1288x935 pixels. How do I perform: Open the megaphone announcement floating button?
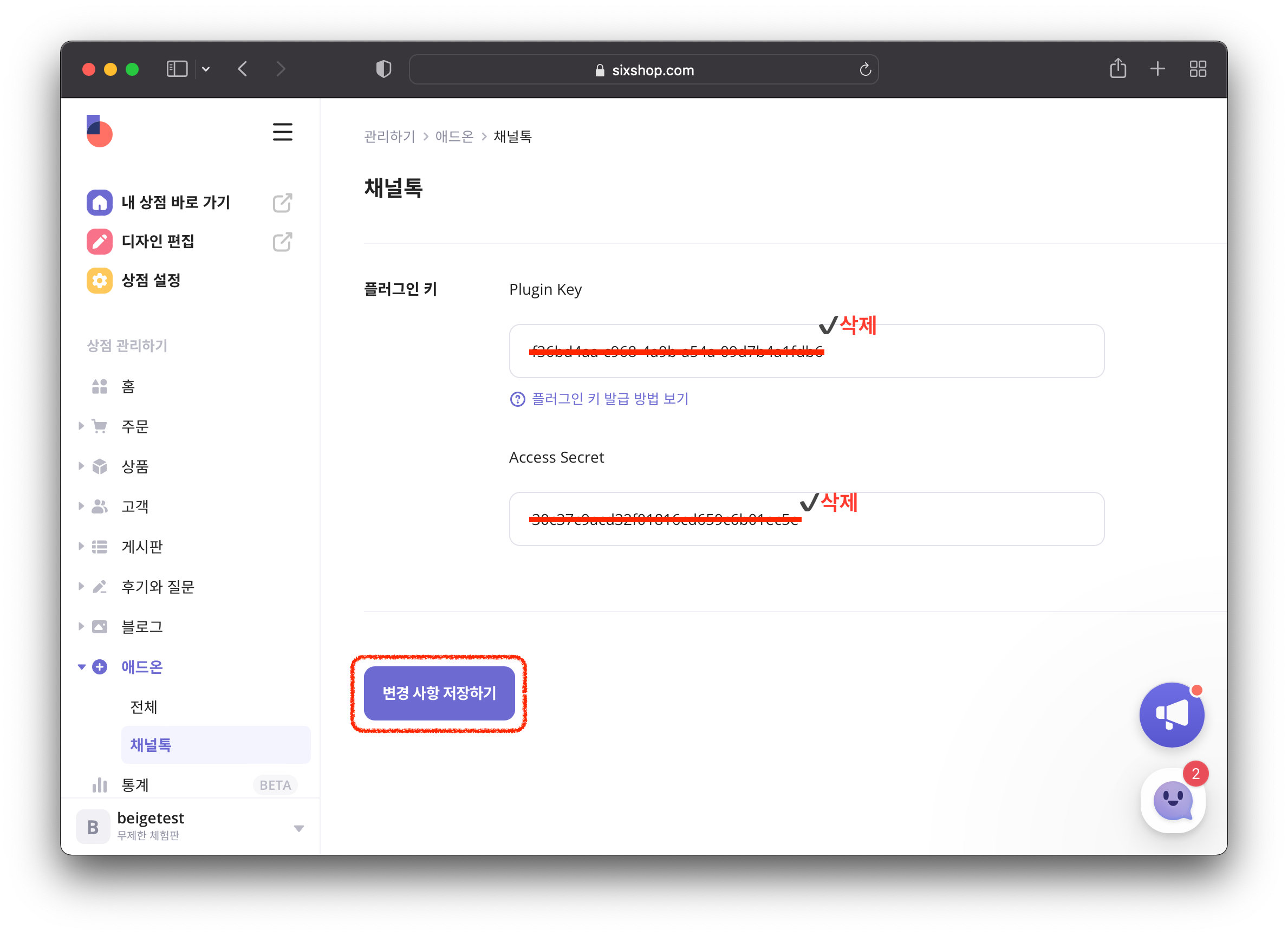tap(1172, 715)
